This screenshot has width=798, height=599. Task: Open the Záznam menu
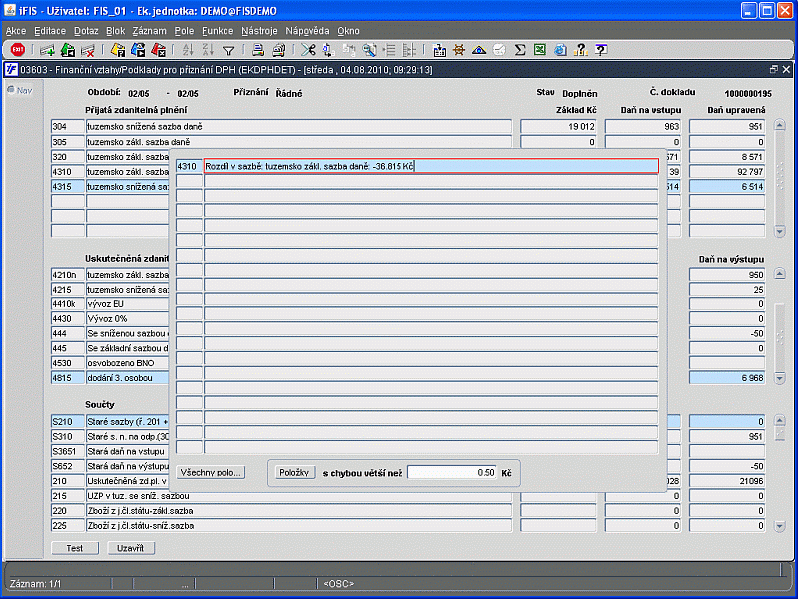point(149,31)
